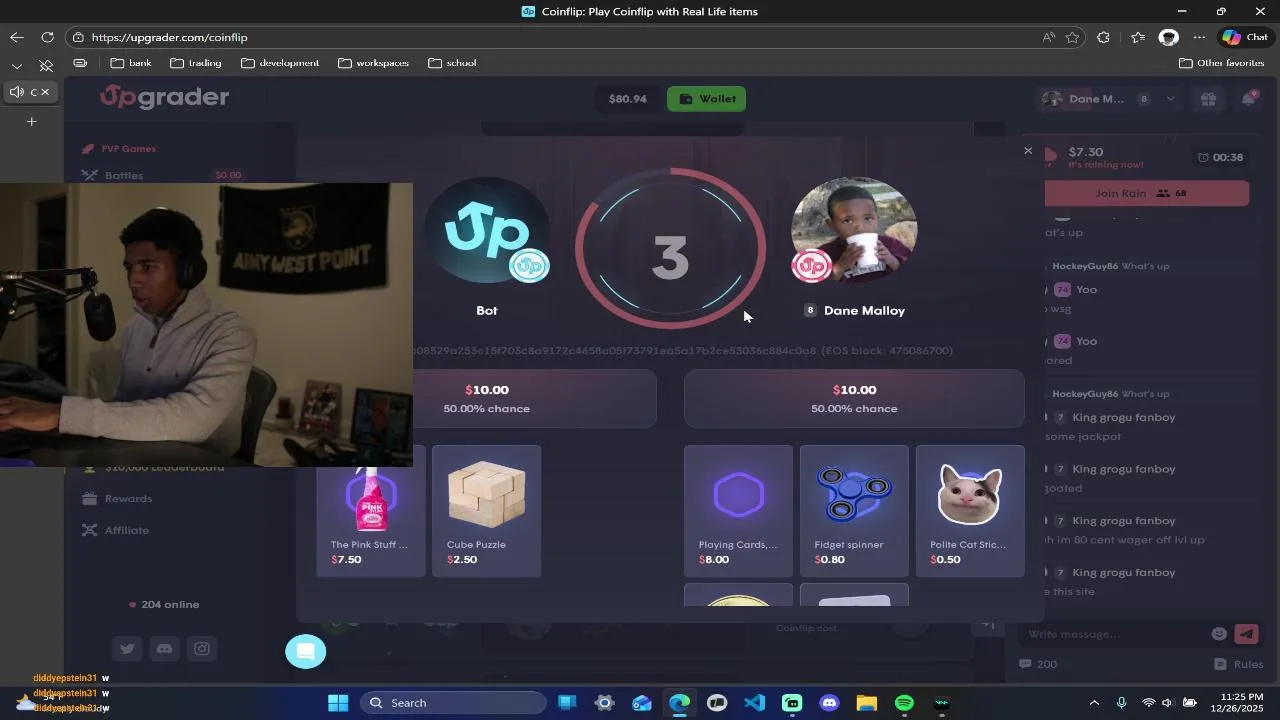
Task: Refresh the page in the browser
Action: (47, 37)
